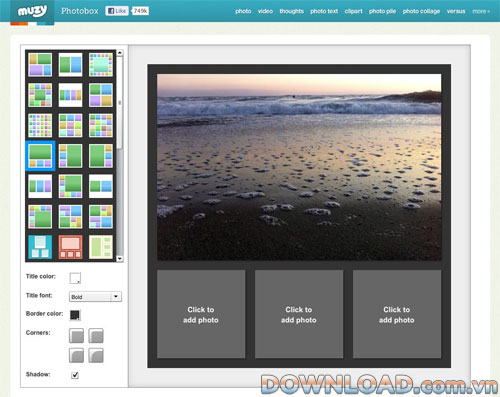Image resolution: width=500 pixels, height=397 pixels.
Task: Open 'photo text' from the header
Action: 324,11
